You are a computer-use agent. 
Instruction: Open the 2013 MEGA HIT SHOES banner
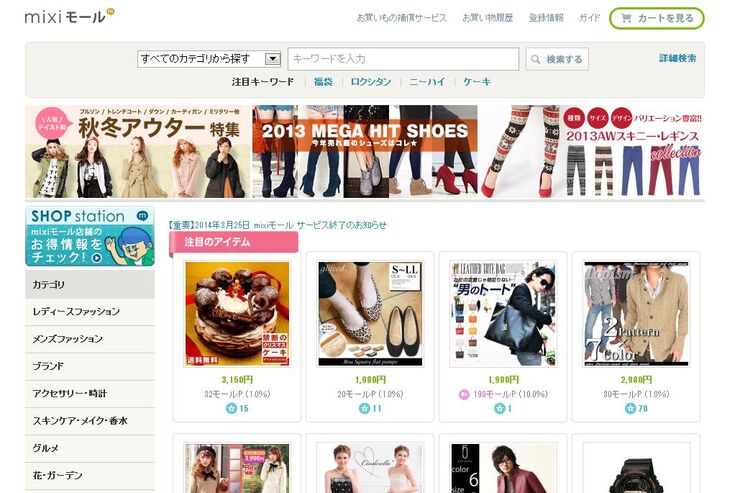coord(365,151)
